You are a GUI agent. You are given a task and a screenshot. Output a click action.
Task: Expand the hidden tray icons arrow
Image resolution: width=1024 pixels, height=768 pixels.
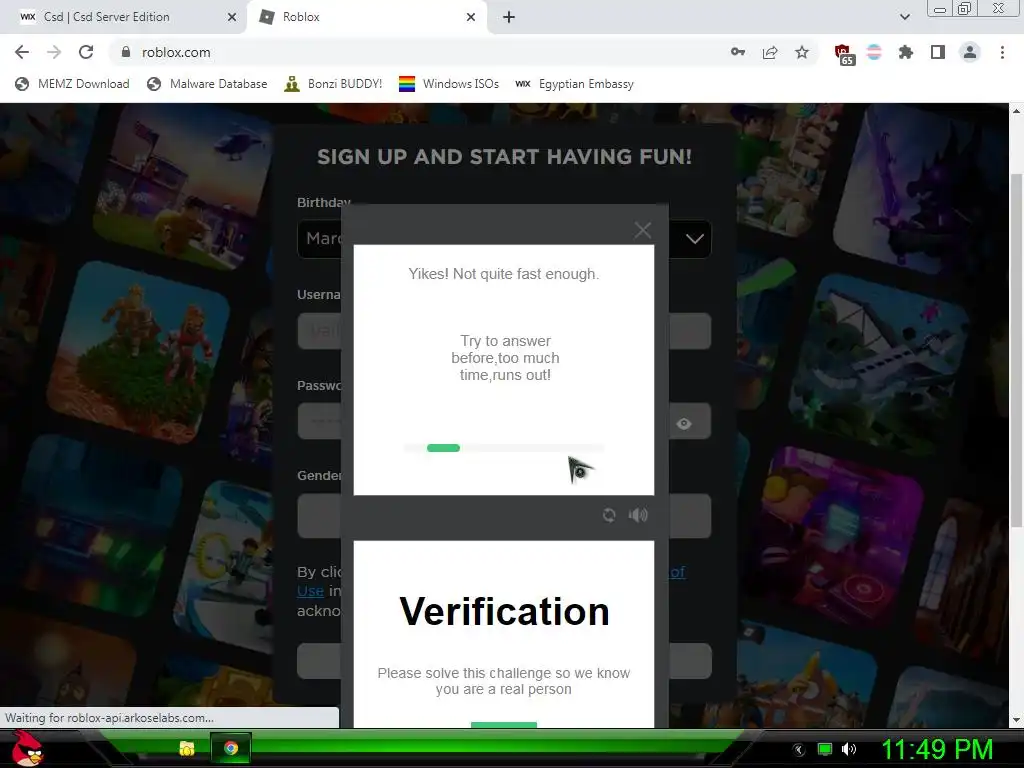coord(799,750)
